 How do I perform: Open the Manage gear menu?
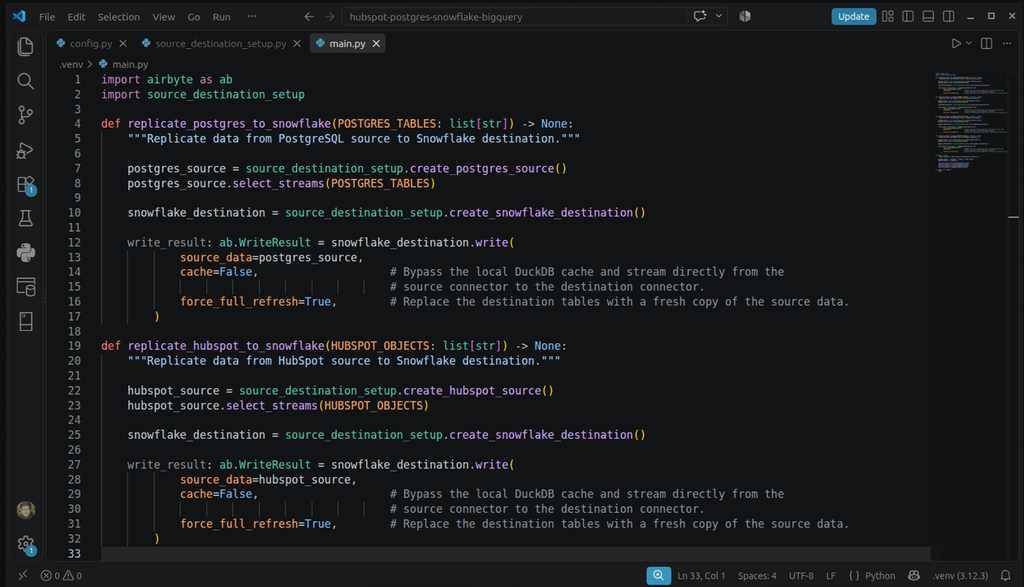tap(25, 544)
